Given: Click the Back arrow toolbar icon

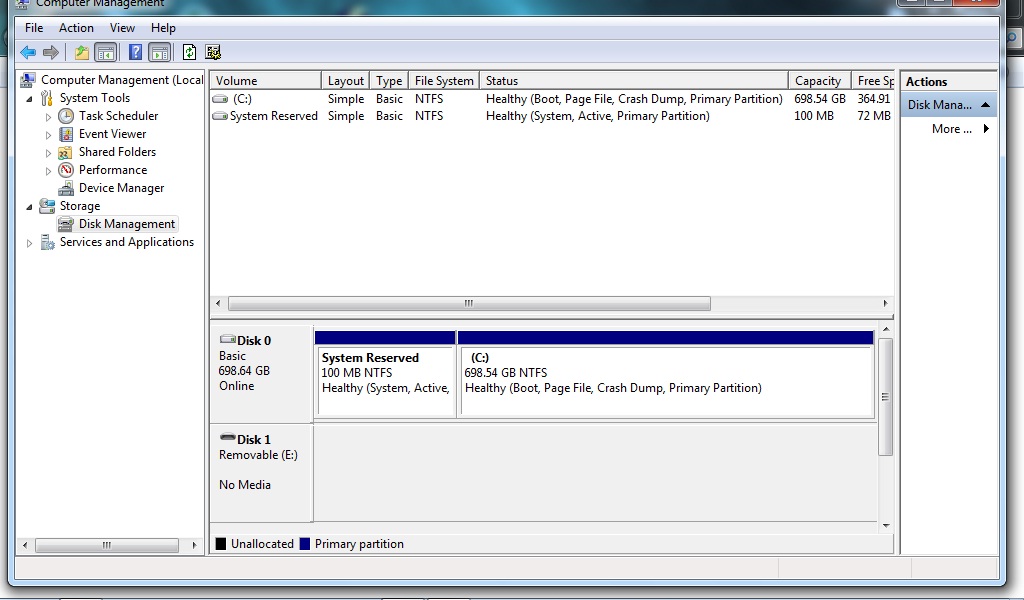Looking at the screenshot, I should (28, 52).
